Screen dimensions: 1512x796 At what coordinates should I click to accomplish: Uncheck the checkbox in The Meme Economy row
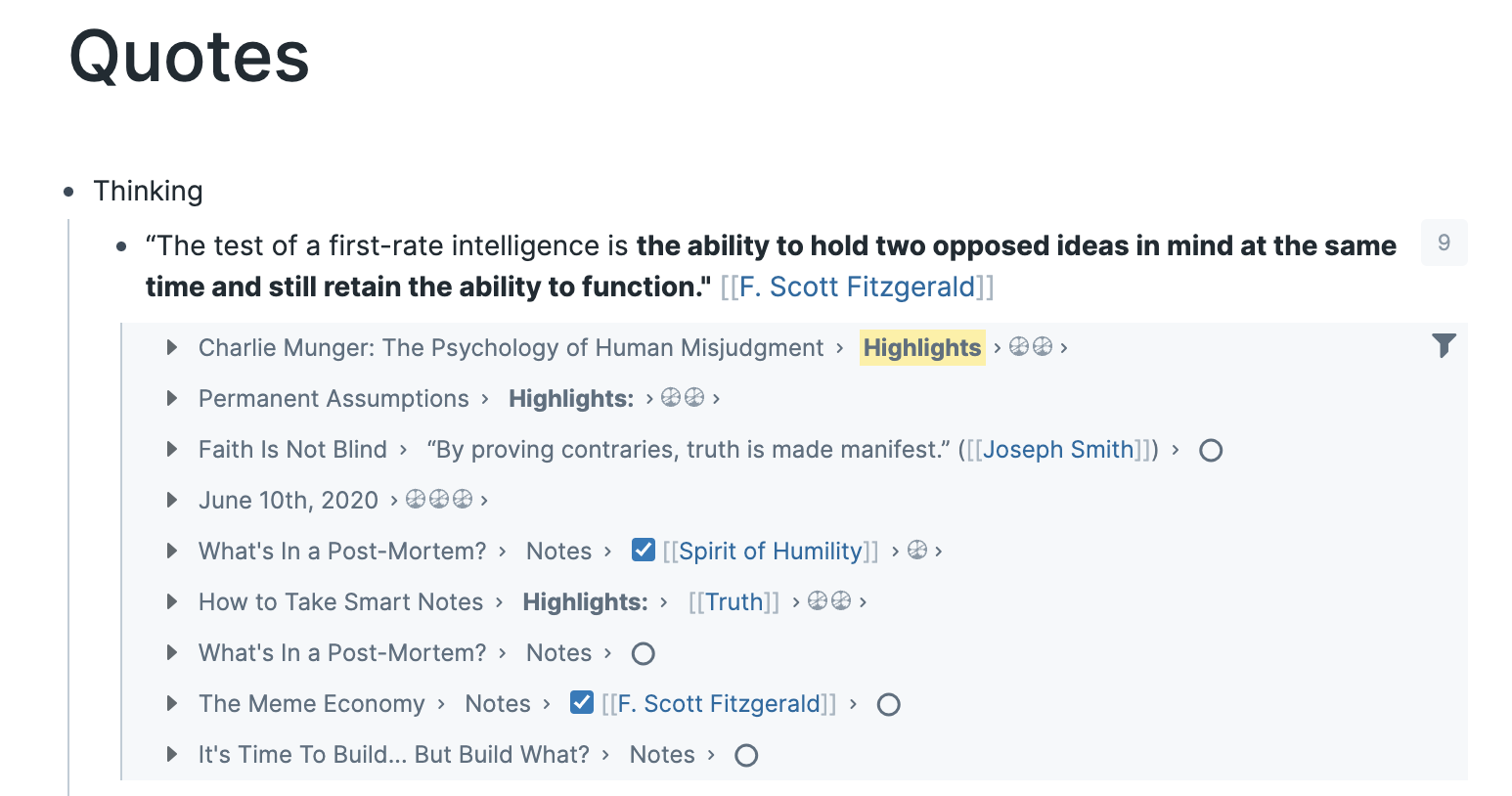click(582, 702)
